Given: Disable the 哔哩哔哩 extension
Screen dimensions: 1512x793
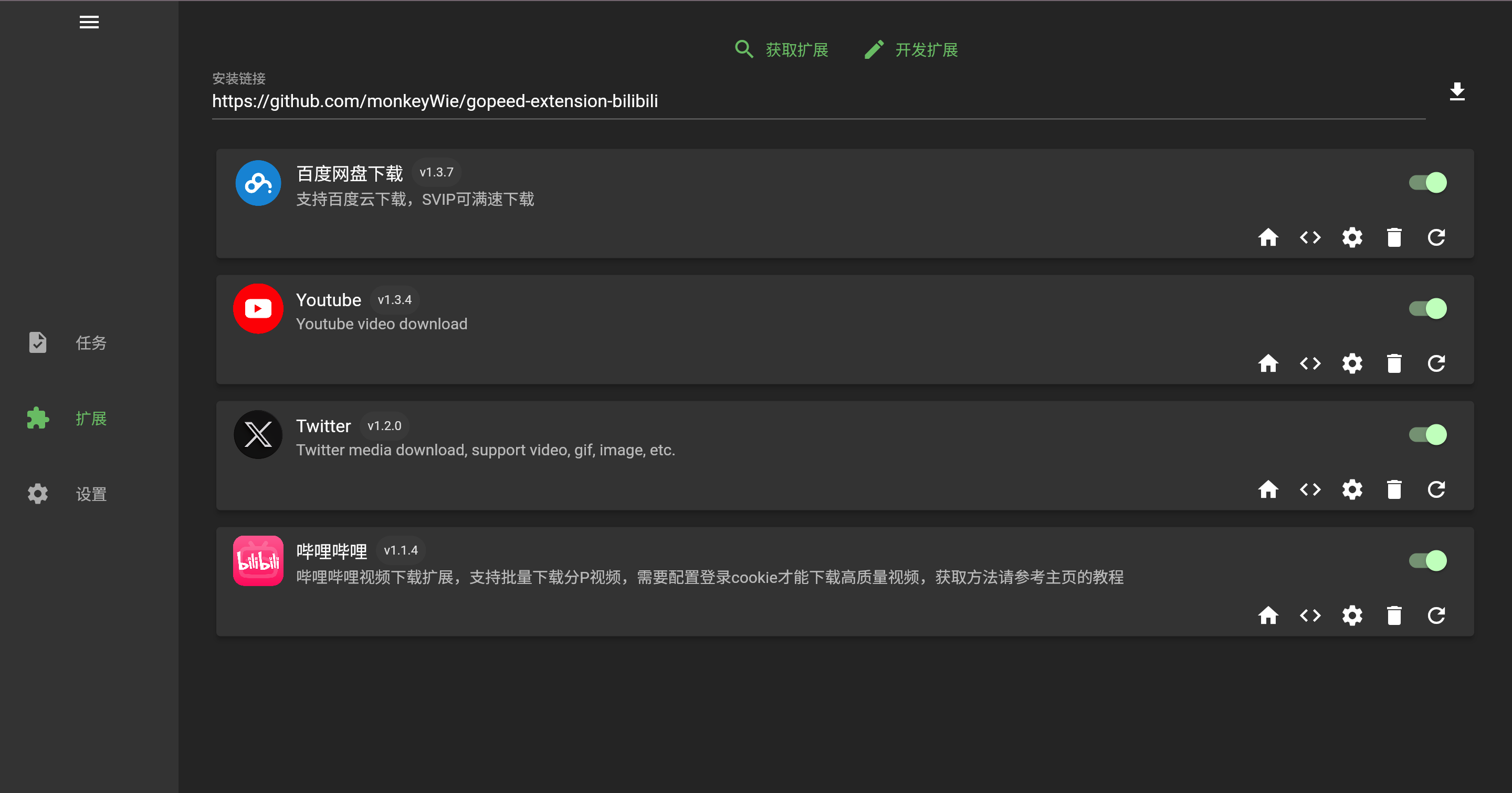Looking at the screenshot, I should point(1427,560).
